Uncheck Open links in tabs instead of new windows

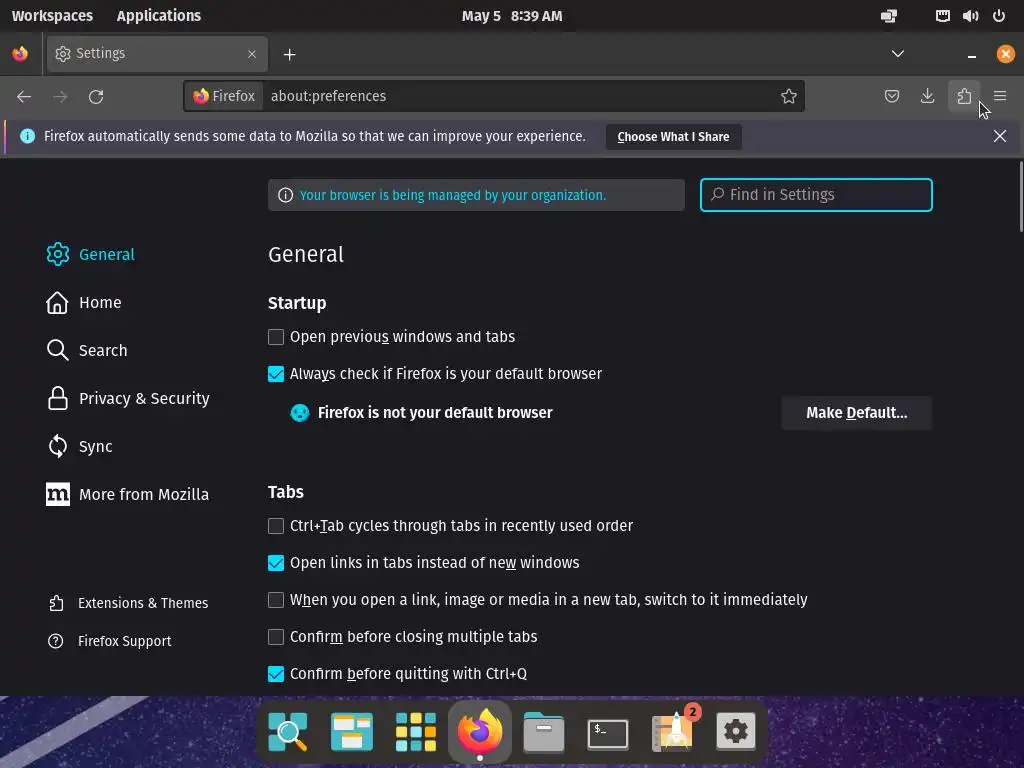[x=276, y=563]
